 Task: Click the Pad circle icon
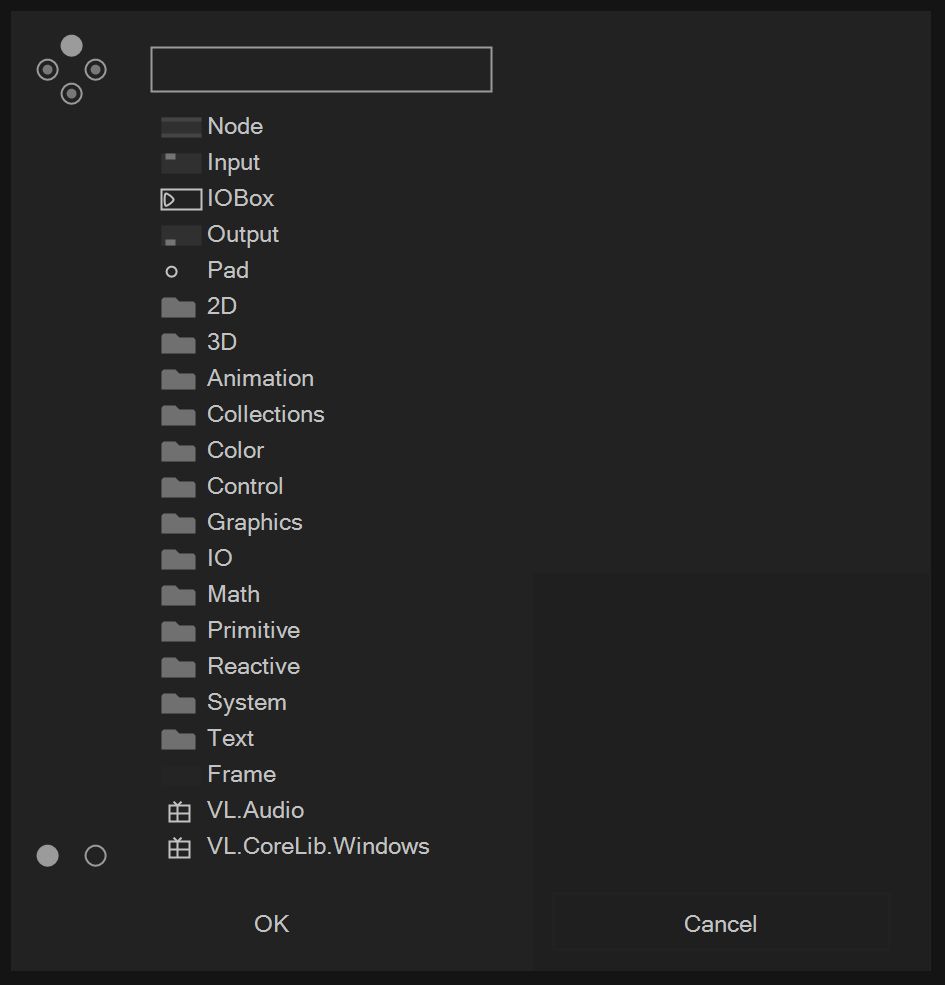pyautogui.click(x=172, y=271)
